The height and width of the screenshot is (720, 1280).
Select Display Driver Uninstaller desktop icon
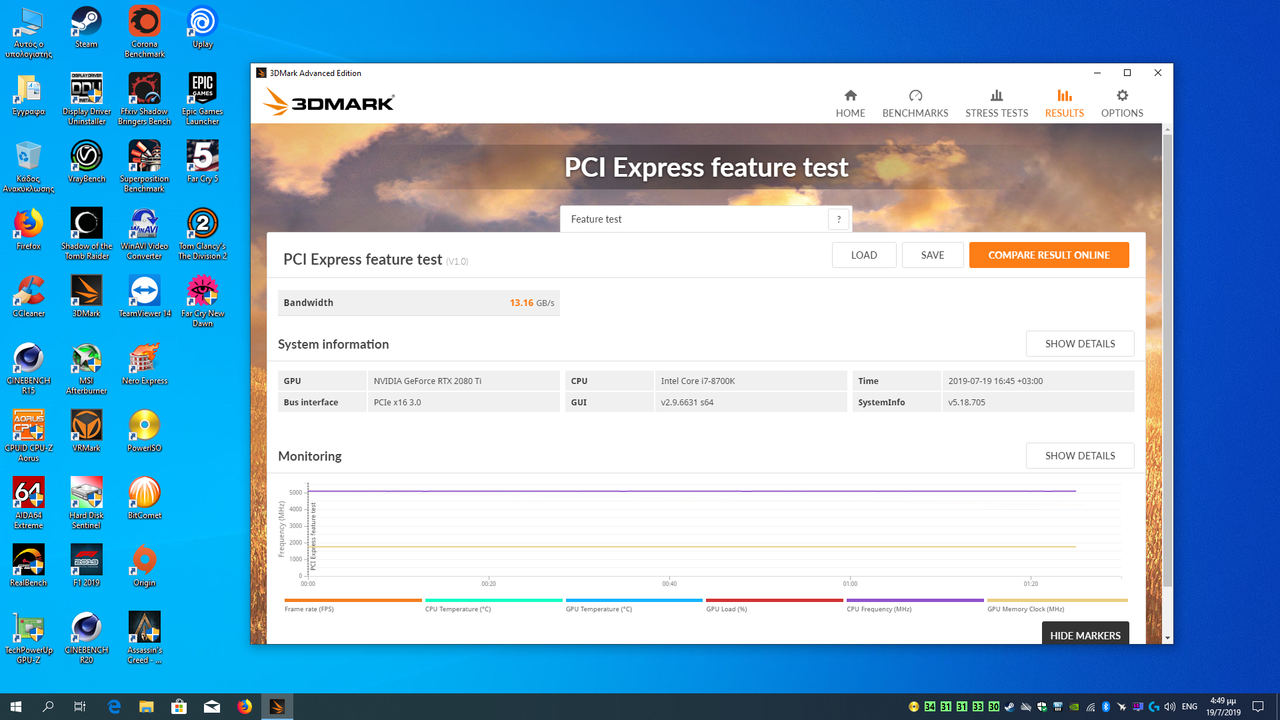[86, 100]
